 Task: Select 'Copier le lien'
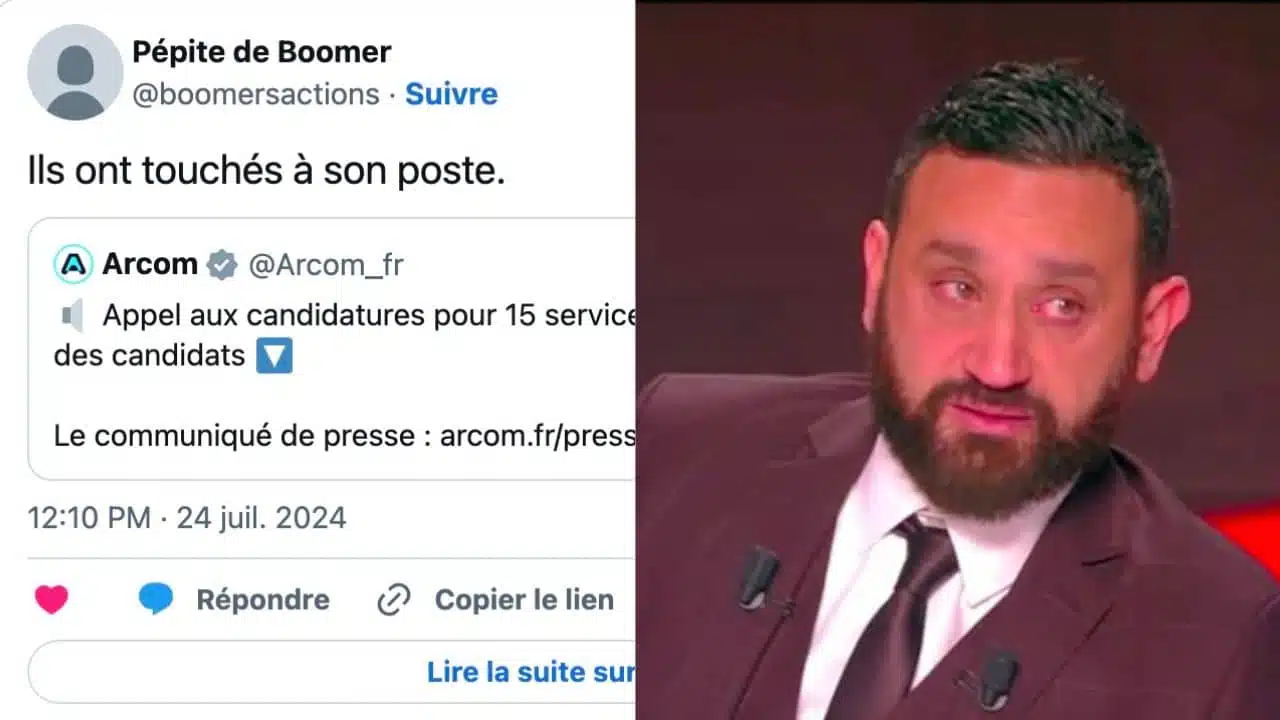[x=524, y=600]
